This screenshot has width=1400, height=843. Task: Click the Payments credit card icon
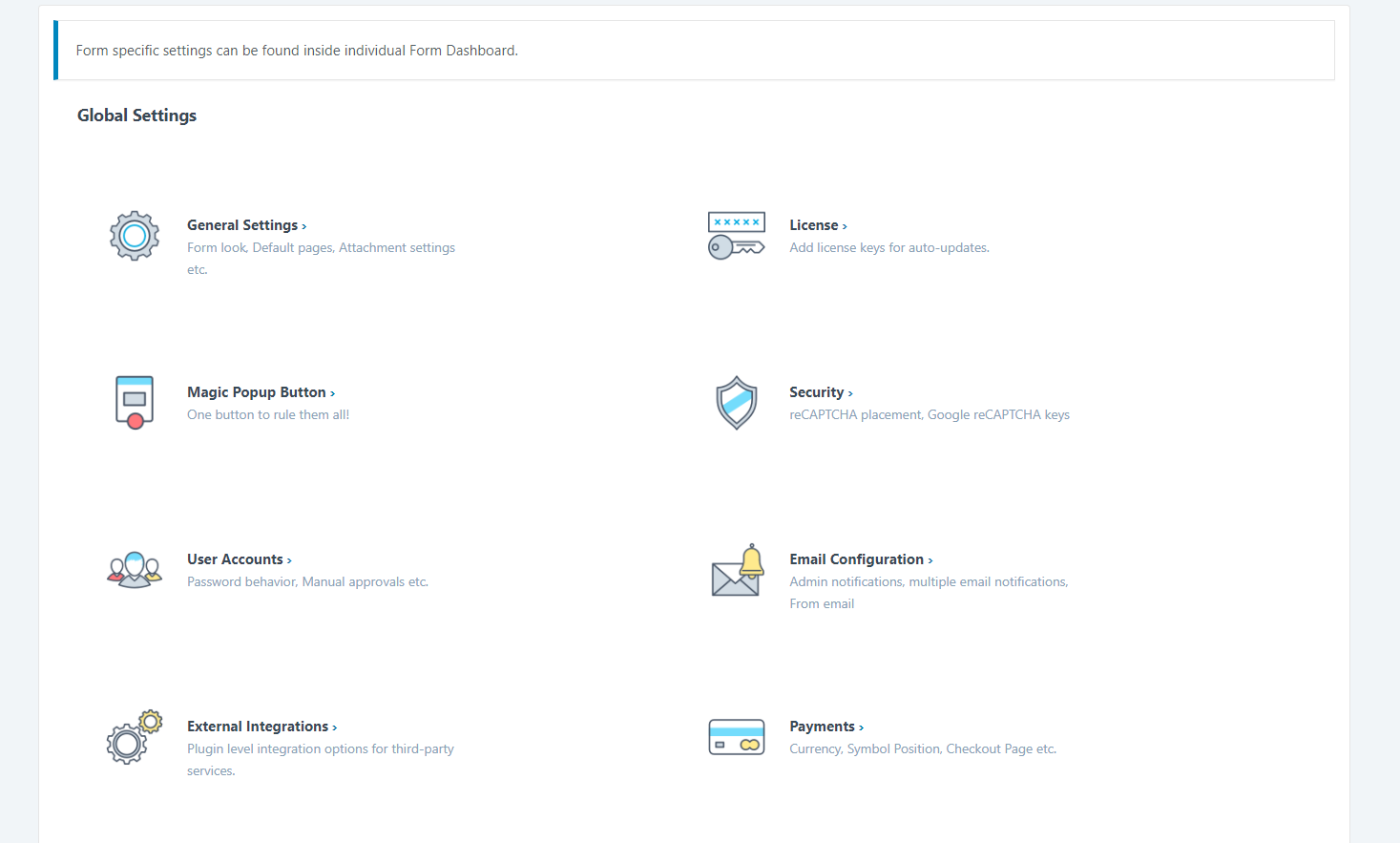[736, 737]
